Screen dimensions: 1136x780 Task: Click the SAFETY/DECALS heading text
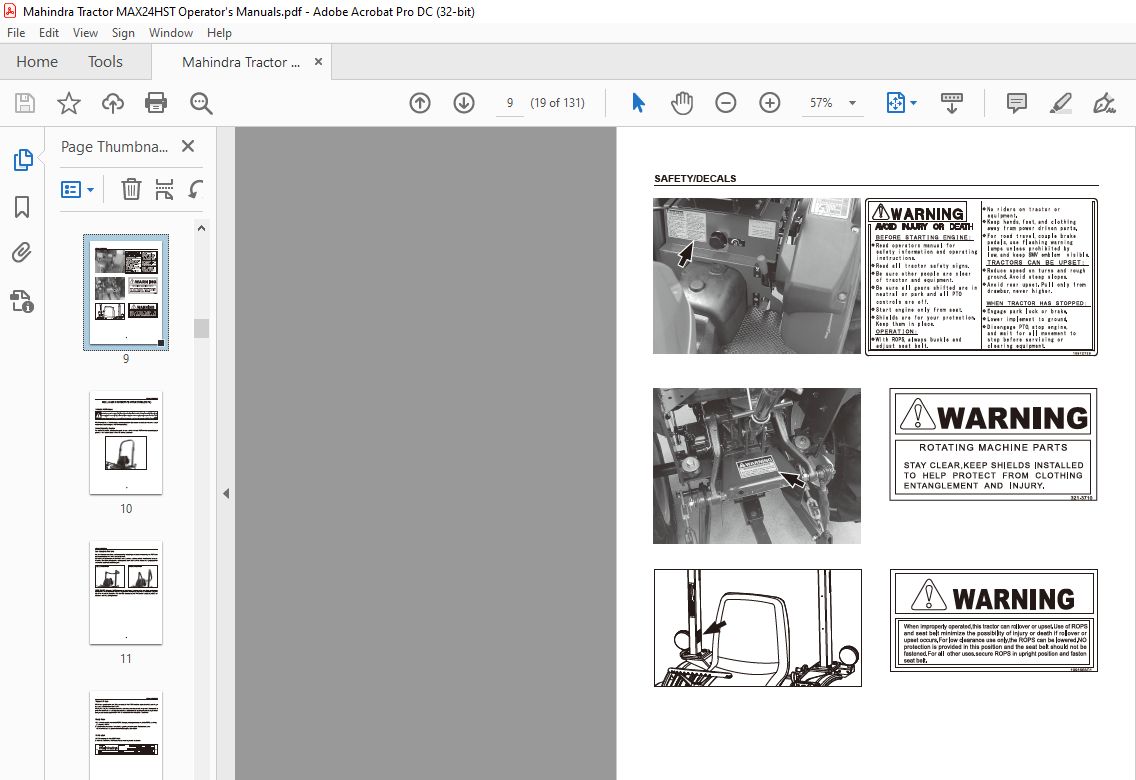[695, 178]
